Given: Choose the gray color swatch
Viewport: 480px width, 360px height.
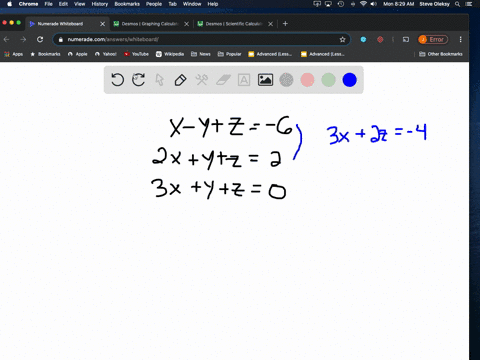Looking at the screenshot, I should point(286,80).
